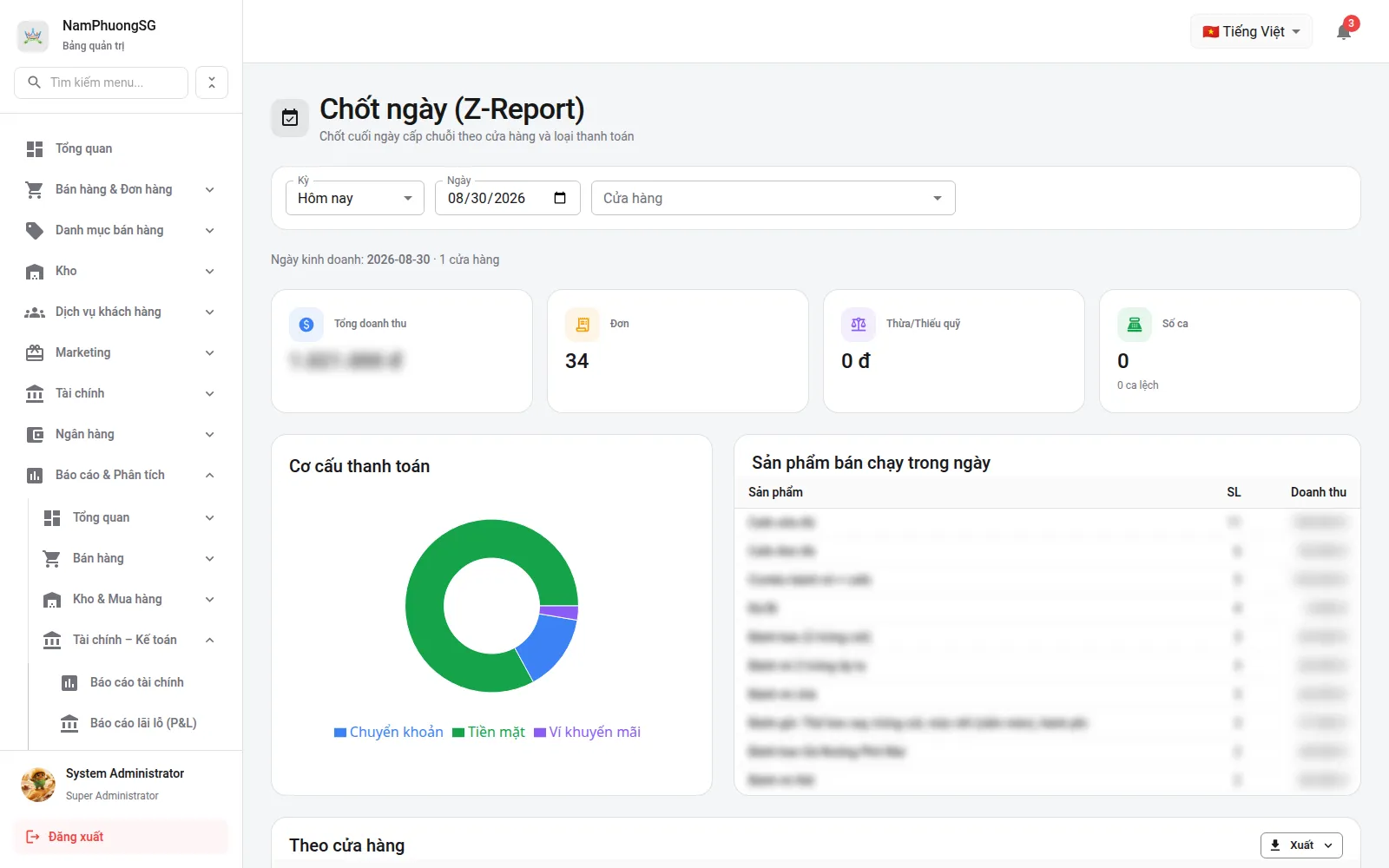The width and height of the screenshot is (1389, 868).
Task: Open the notifications bell
Action: pos(1344,32)
